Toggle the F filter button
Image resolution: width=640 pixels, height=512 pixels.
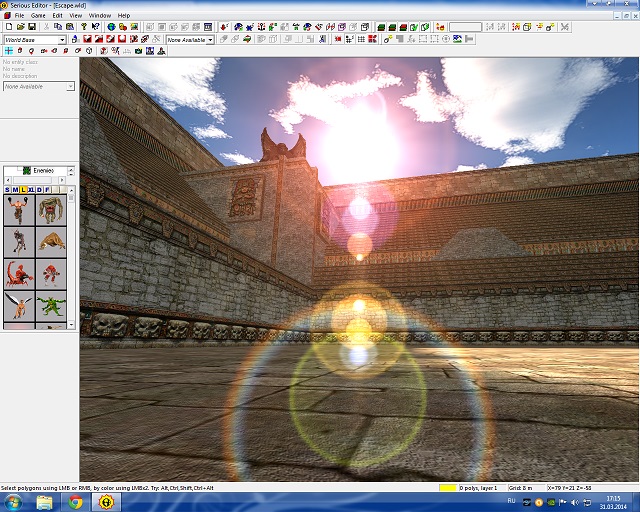click(x=47, y=190)
